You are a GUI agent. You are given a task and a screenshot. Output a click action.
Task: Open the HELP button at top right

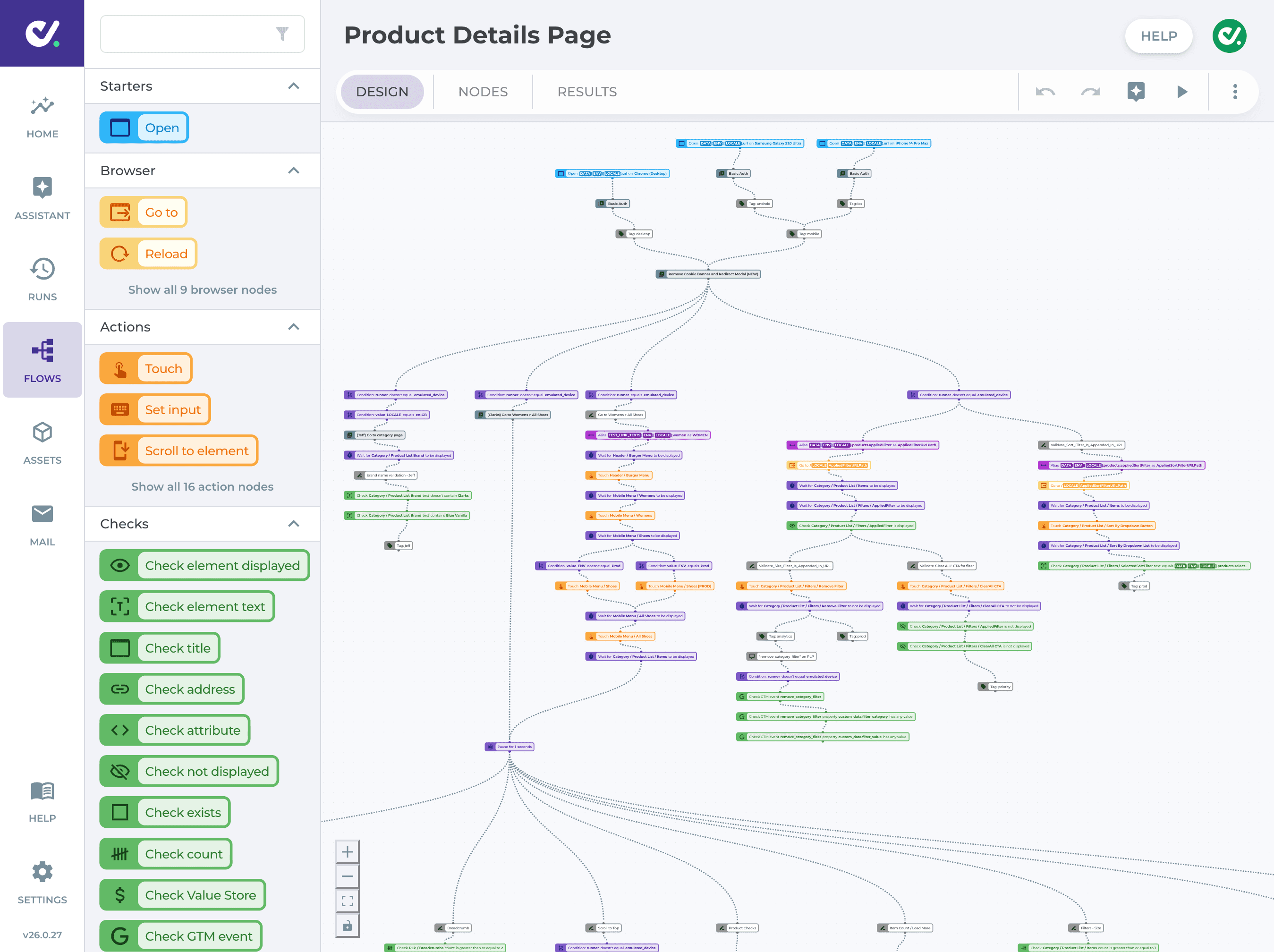click(1158, 36)
